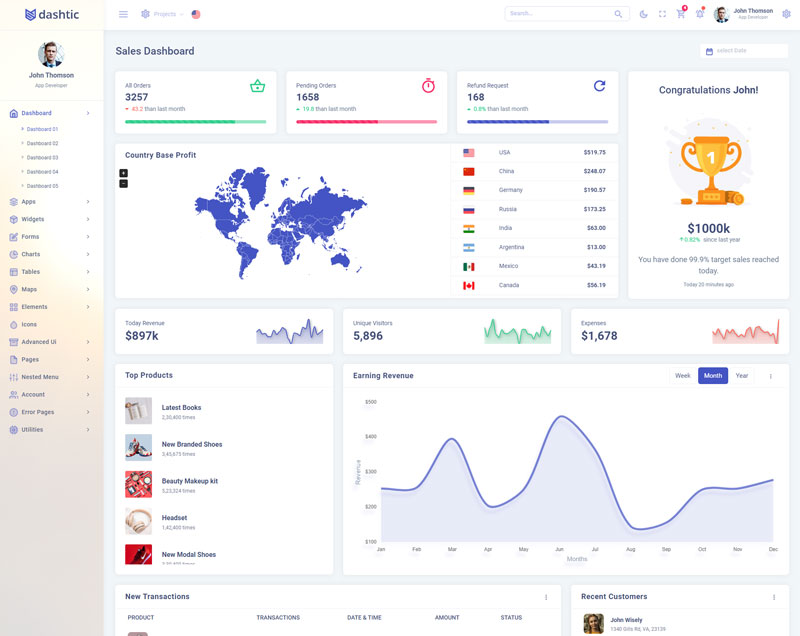Open the notifications bell

click(699, 14)
